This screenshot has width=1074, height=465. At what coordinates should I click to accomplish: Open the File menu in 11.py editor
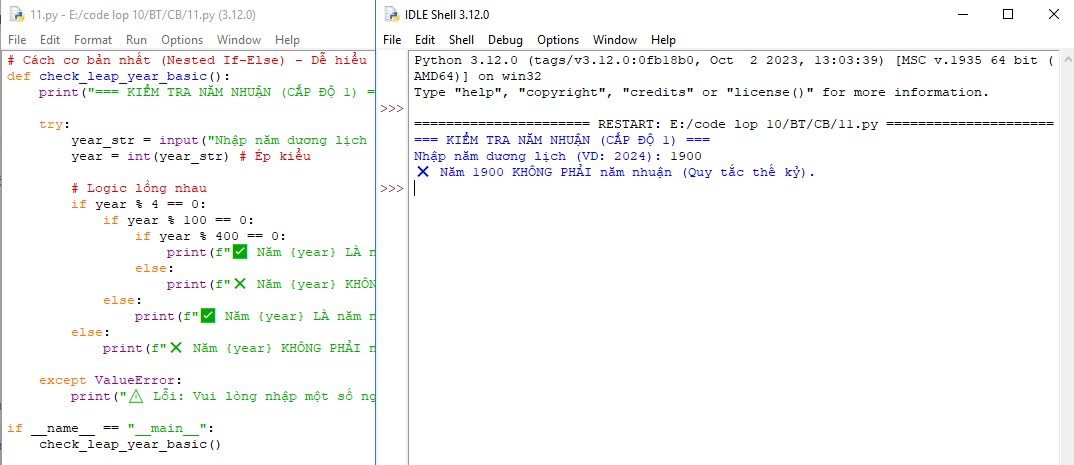click(x=17, y=40)
